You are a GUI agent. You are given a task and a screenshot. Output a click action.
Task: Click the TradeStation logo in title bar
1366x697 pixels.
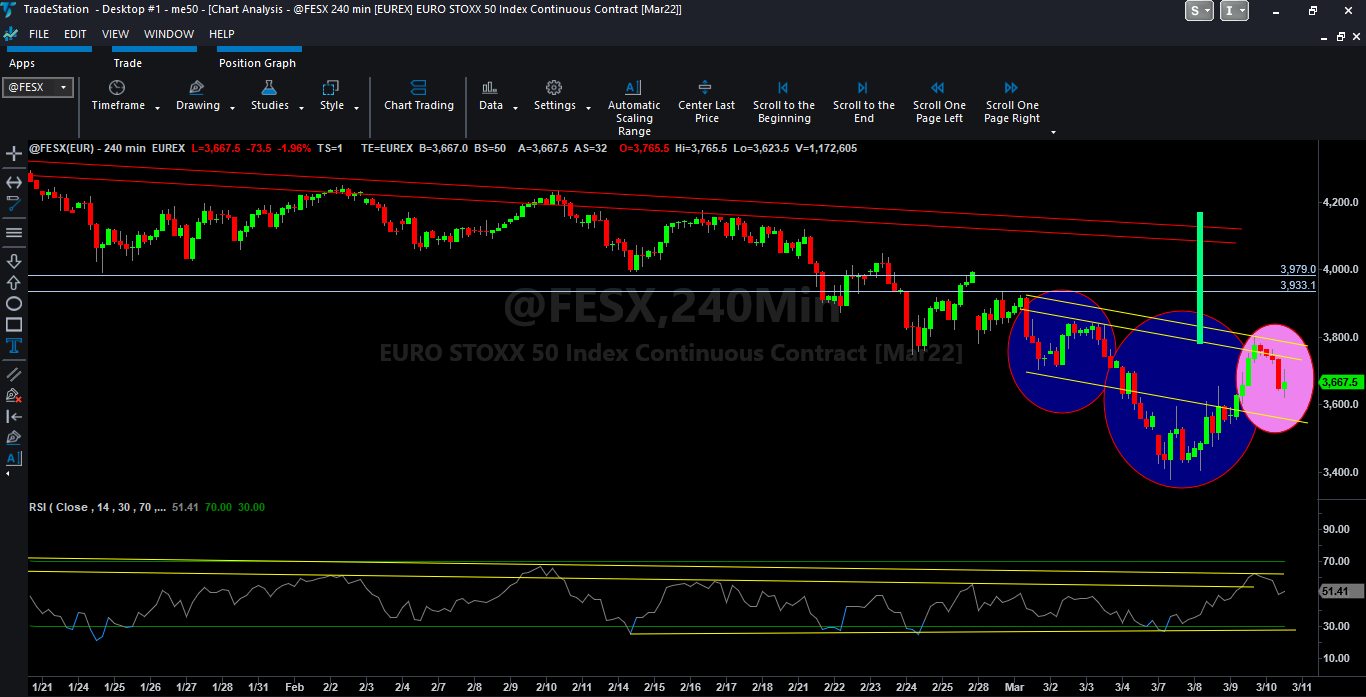pos(9,10)
